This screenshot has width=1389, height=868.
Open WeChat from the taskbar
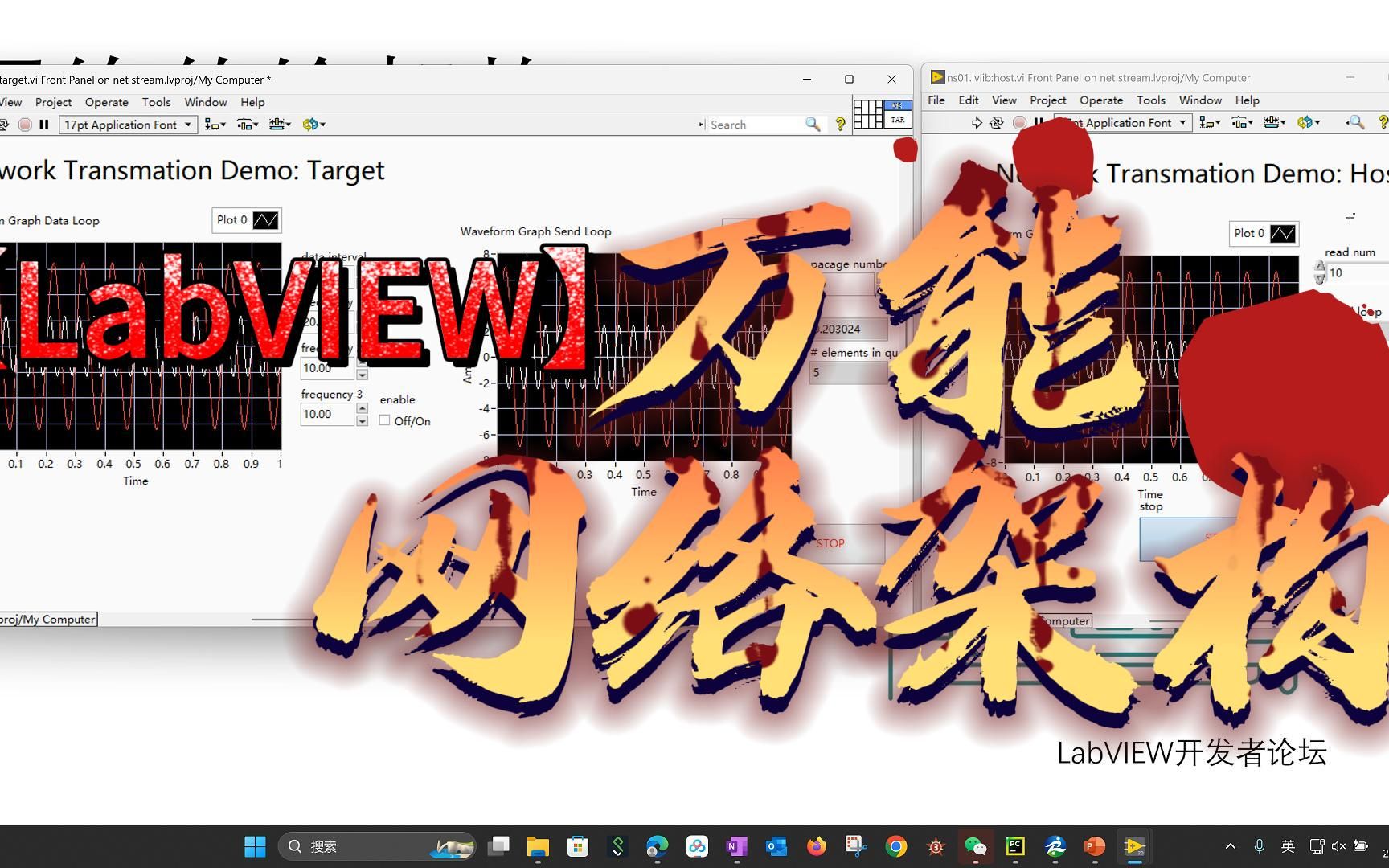point(975,846)
